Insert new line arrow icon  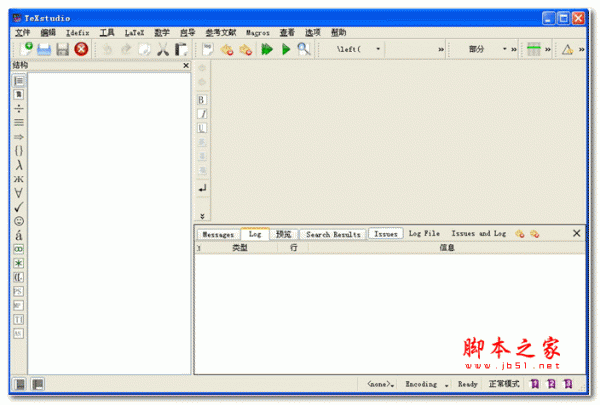202,188
